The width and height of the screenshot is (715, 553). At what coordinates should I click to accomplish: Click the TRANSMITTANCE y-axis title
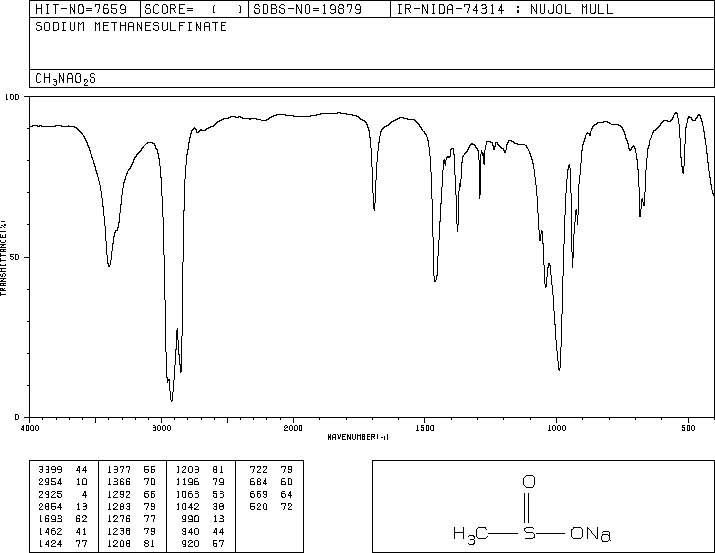[3, 258]
